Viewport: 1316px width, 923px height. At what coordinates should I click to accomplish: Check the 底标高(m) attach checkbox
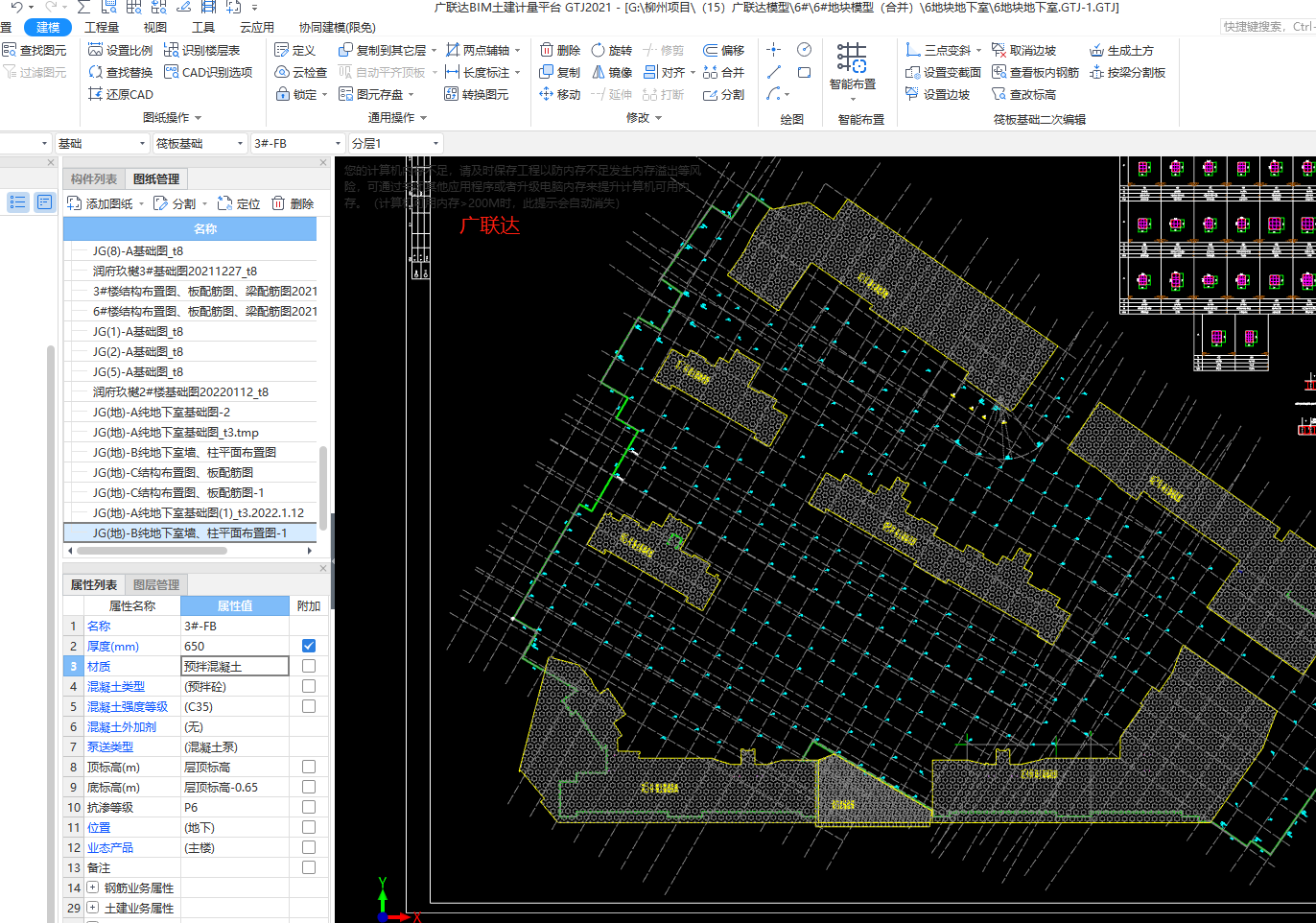coord(309,787)
